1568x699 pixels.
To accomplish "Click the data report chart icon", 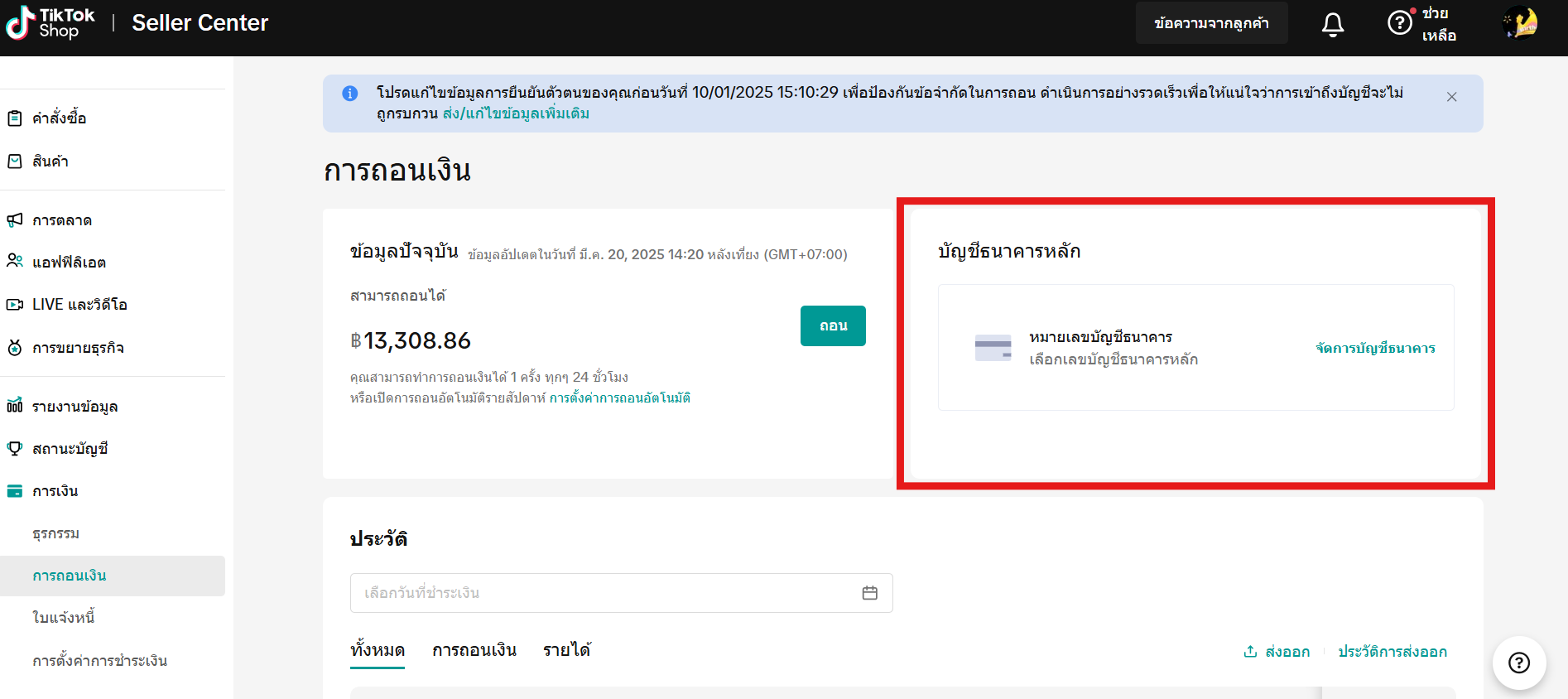I will click(x=15, y=406).
